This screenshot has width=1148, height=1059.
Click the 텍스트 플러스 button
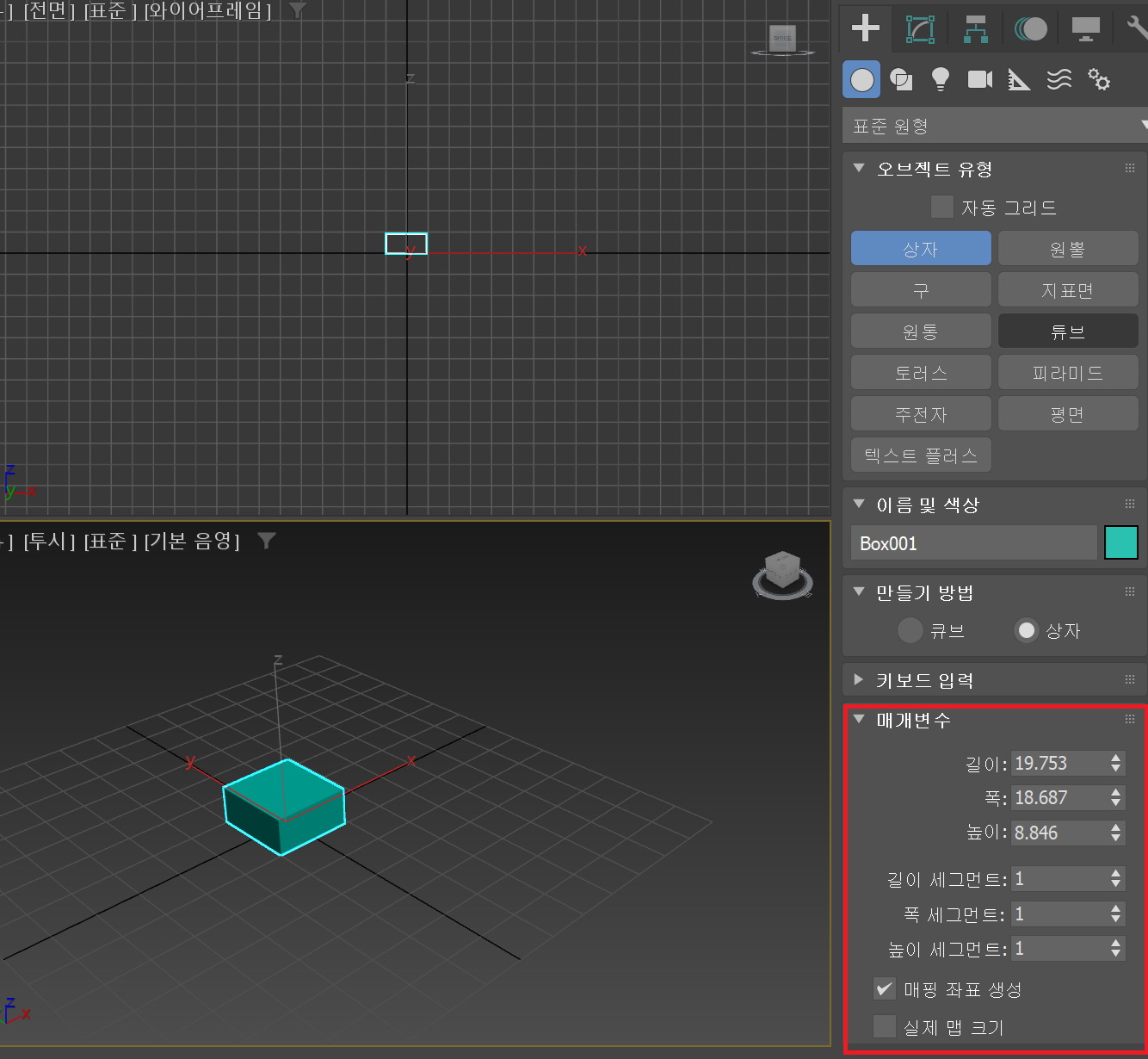click(x=921, y=455)
